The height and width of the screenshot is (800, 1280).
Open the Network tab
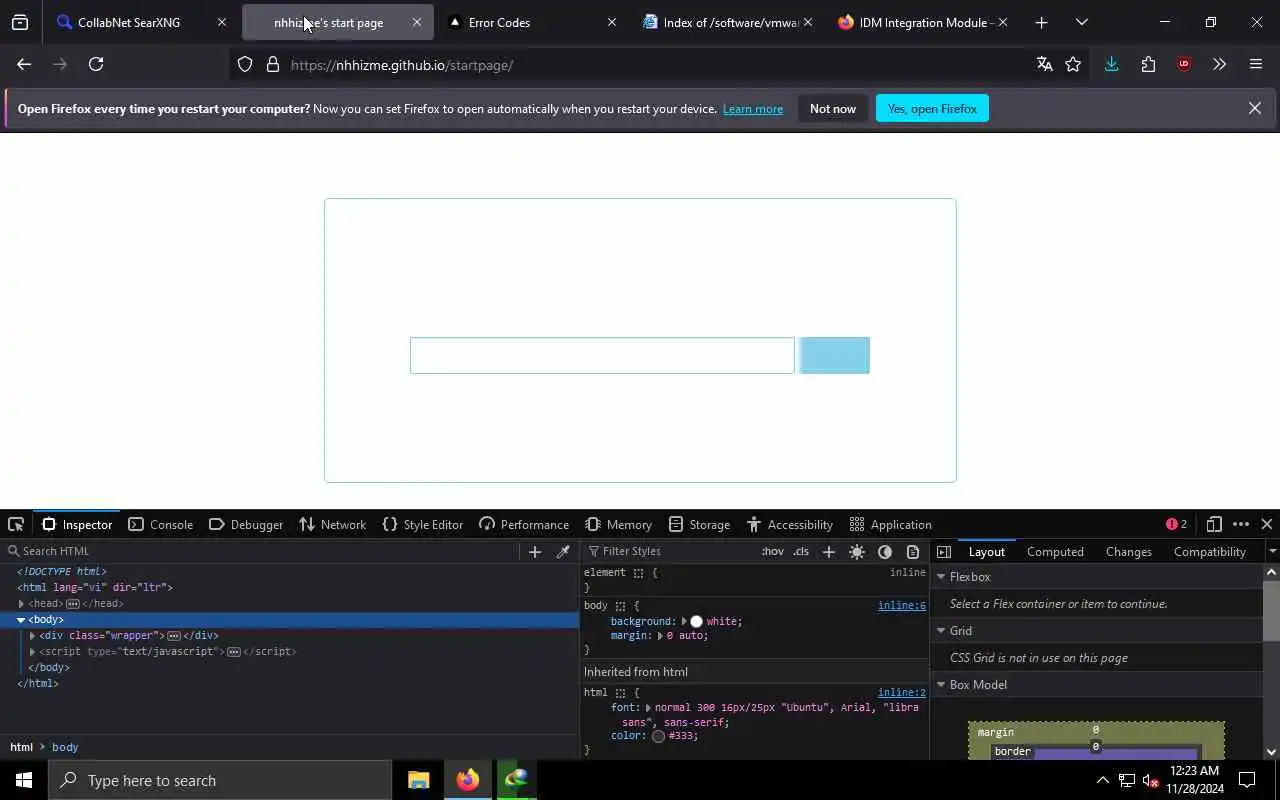tap(333, 524)
